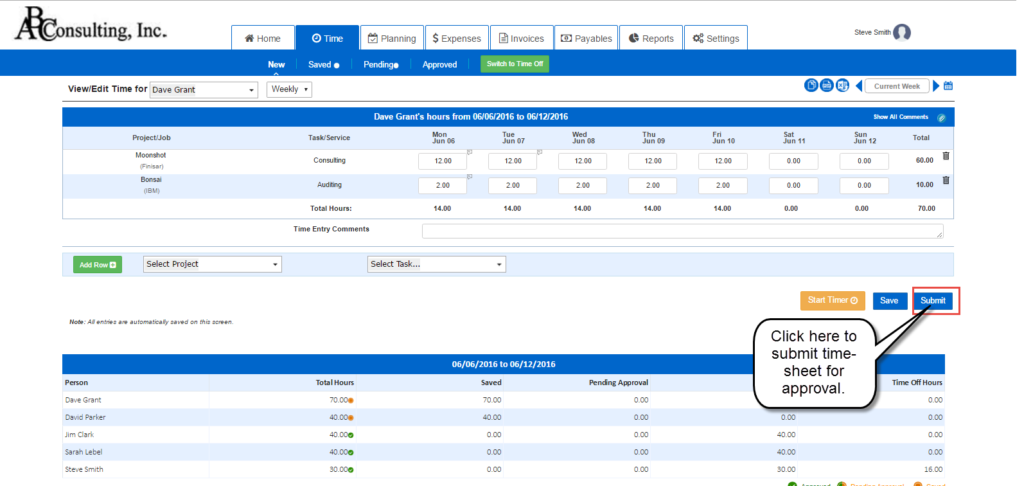The width and height of the screenshot is (1024, 486).
Task: Delete the Moonshot row trash icon
Action: coord(946,155)
